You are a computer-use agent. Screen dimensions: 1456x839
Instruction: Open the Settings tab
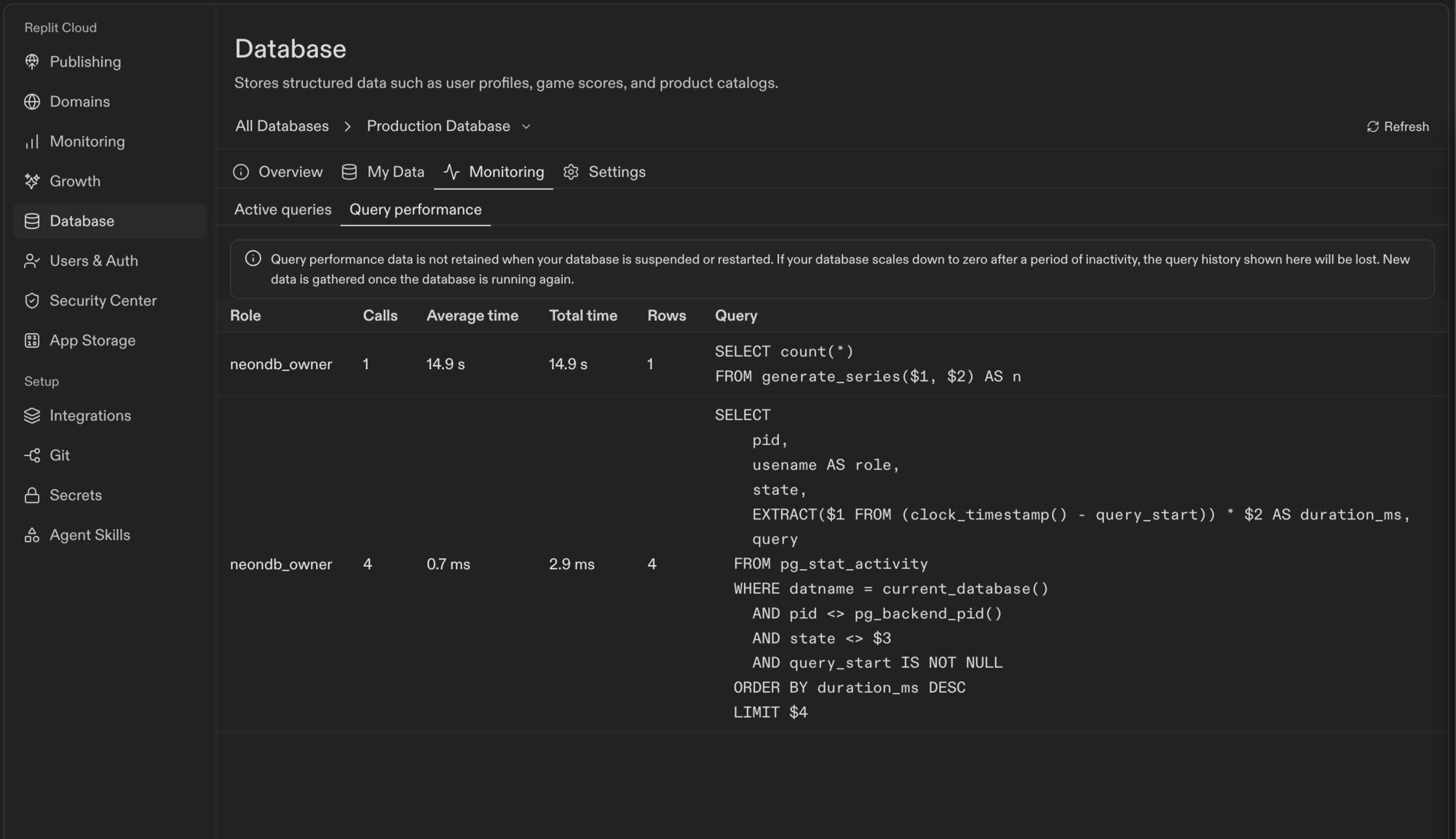(x=604, y=172)
